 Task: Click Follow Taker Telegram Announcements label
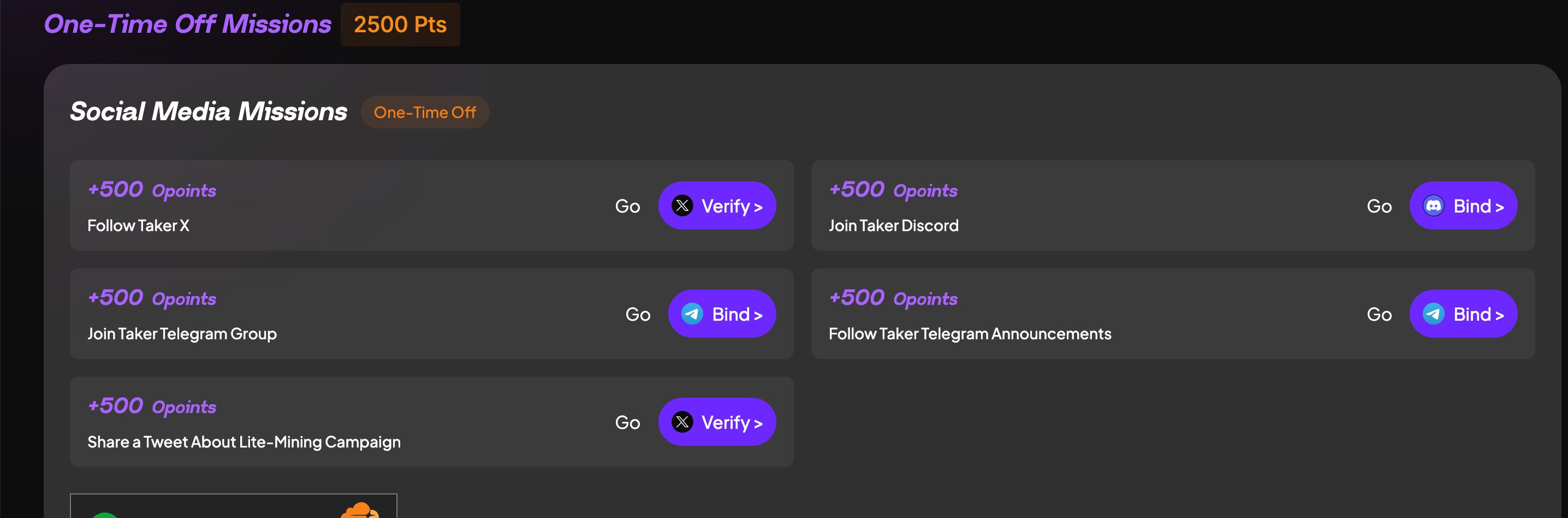(x=969, y=333)
